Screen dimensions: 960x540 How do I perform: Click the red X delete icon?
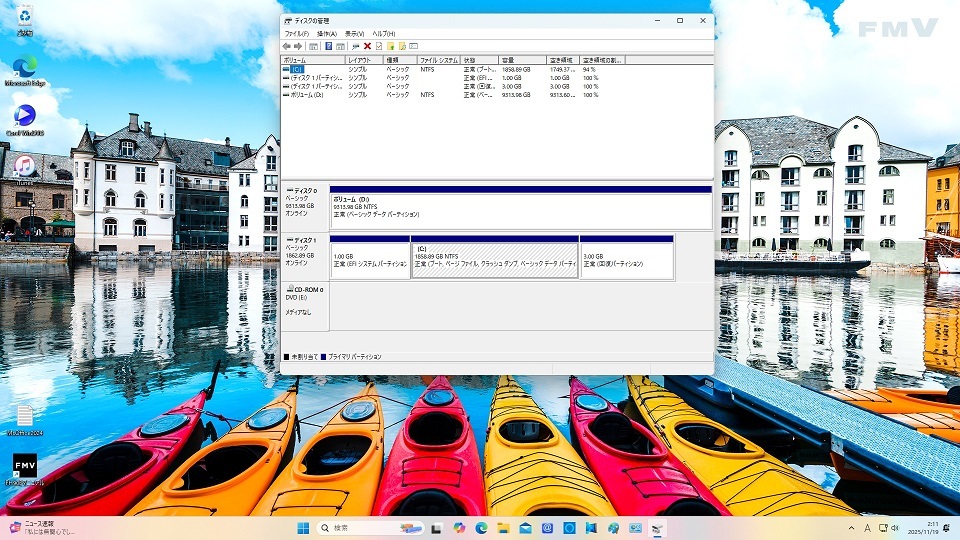pos(367,46)
